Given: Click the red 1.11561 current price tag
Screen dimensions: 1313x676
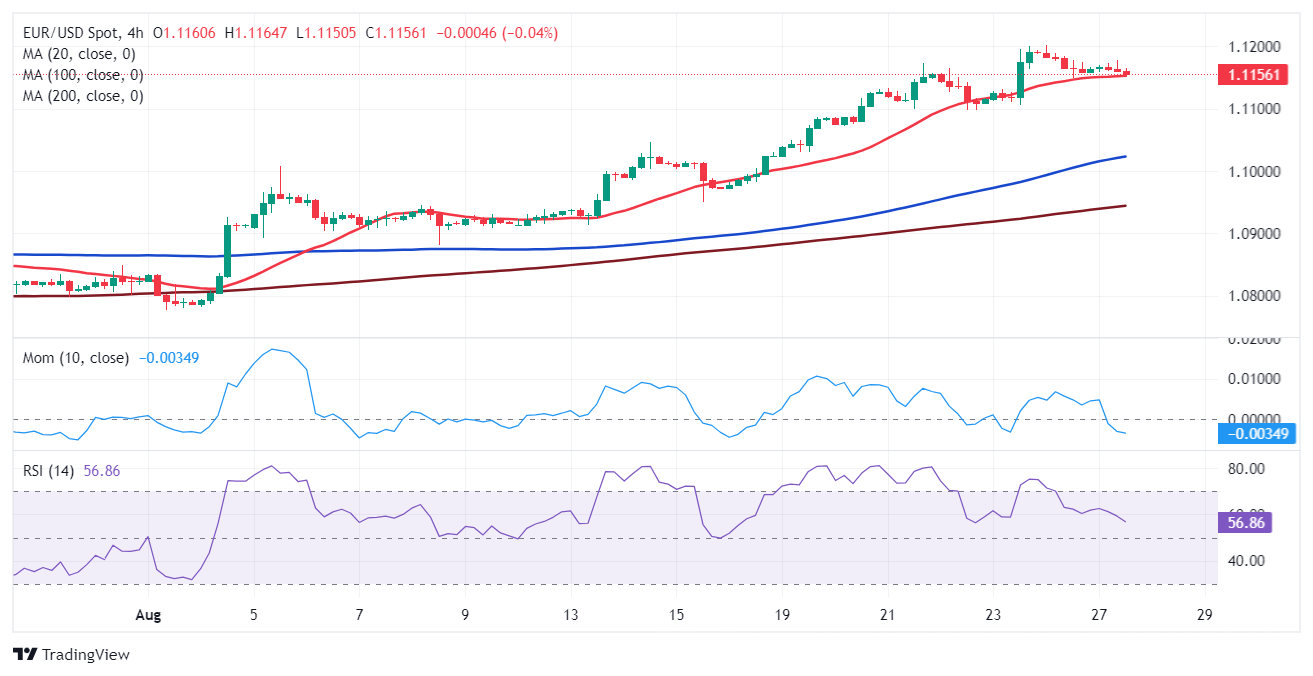Looking at the screenshot, I should click(1252, 75).
